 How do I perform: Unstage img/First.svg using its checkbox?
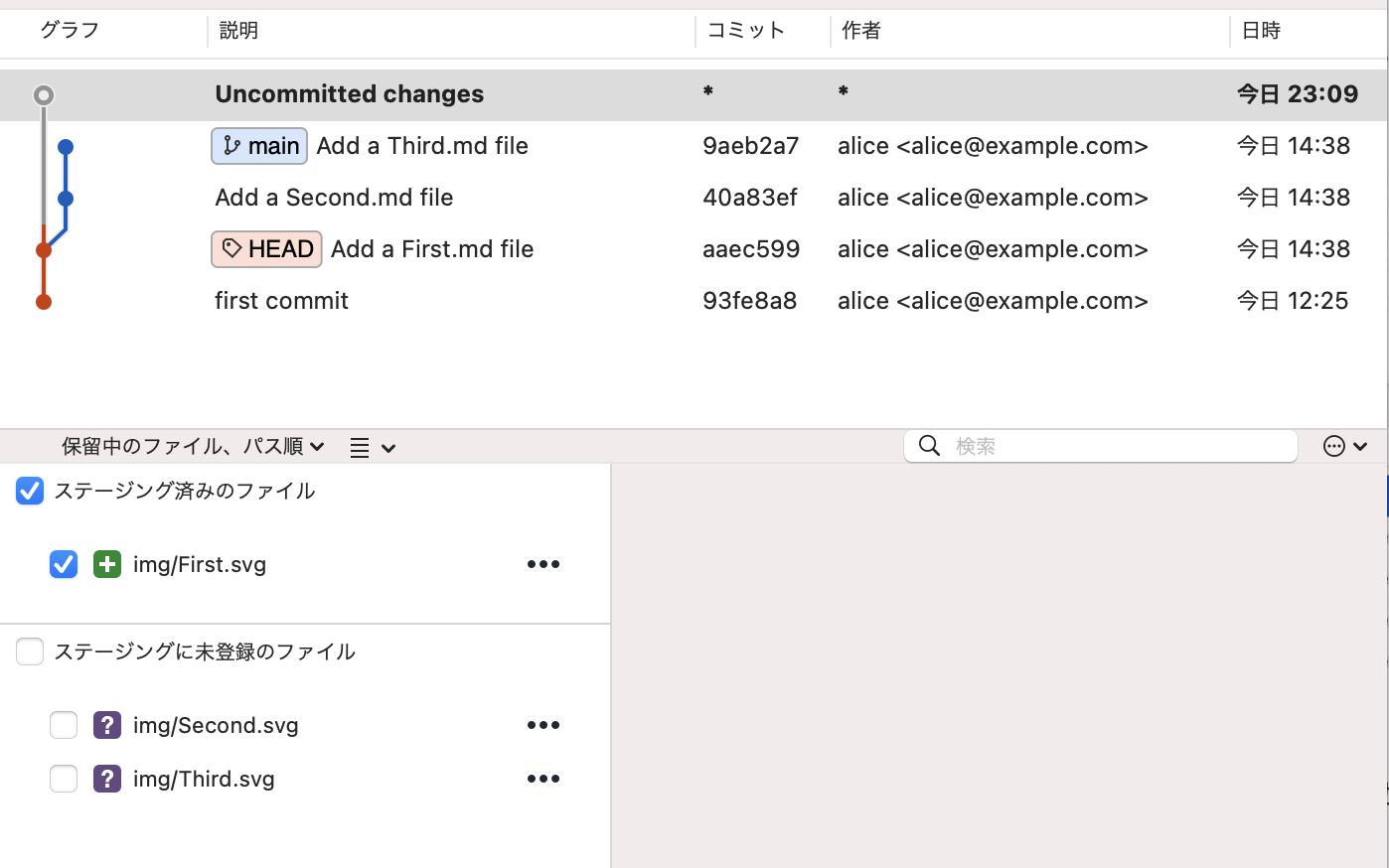(64, 564)
